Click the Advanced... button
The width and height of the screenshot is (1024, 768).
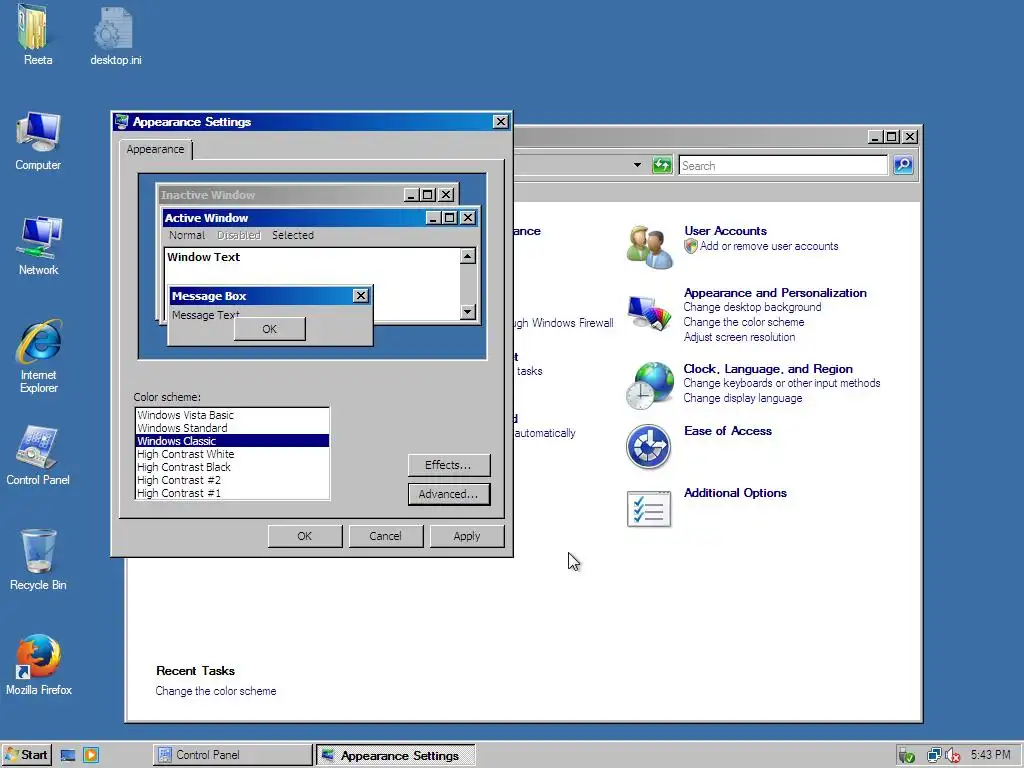[x=449, y=494]
